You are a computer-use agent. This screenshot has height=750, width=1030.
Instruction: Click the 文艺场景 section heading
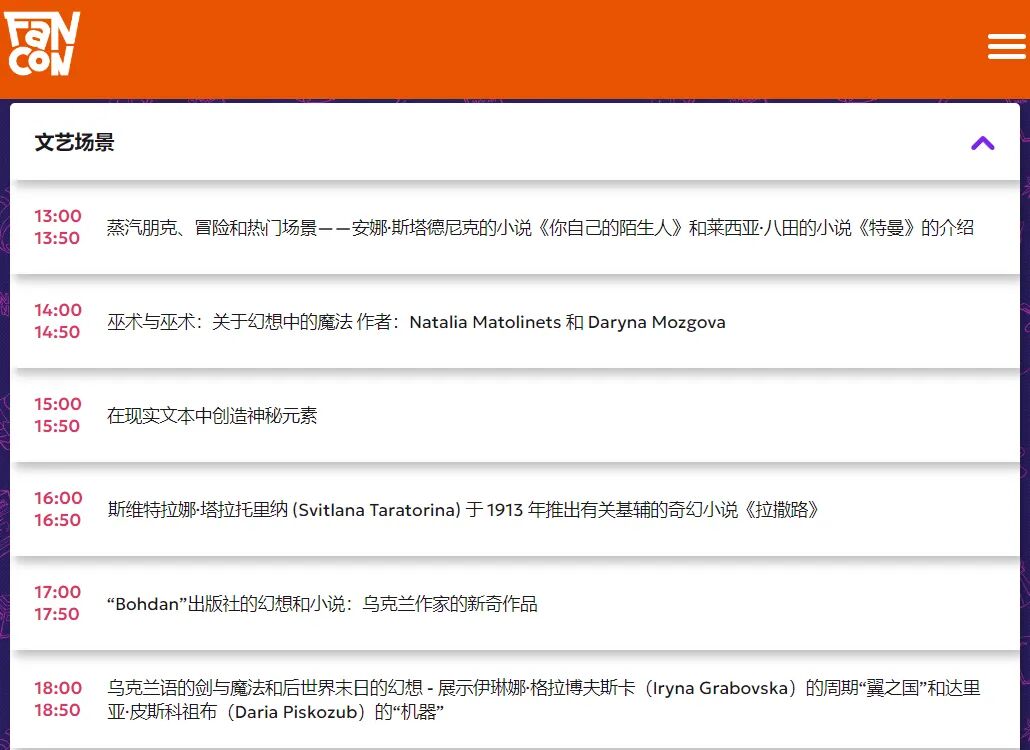(x=74, y=143)
